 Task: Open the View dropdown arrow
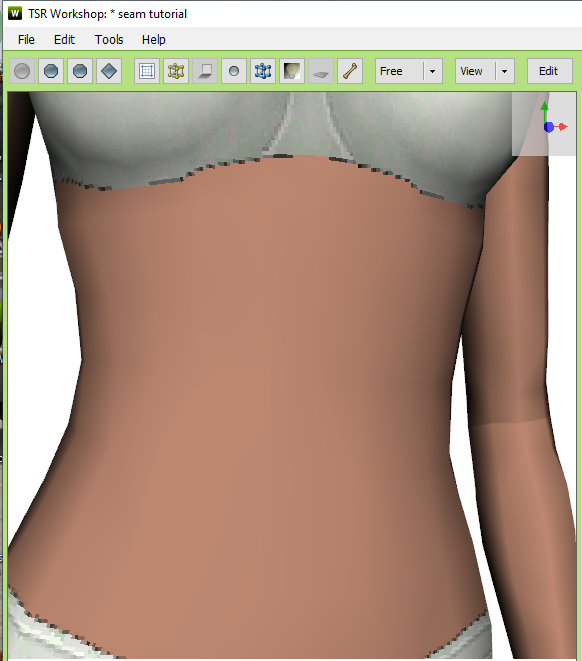(504, 71)
